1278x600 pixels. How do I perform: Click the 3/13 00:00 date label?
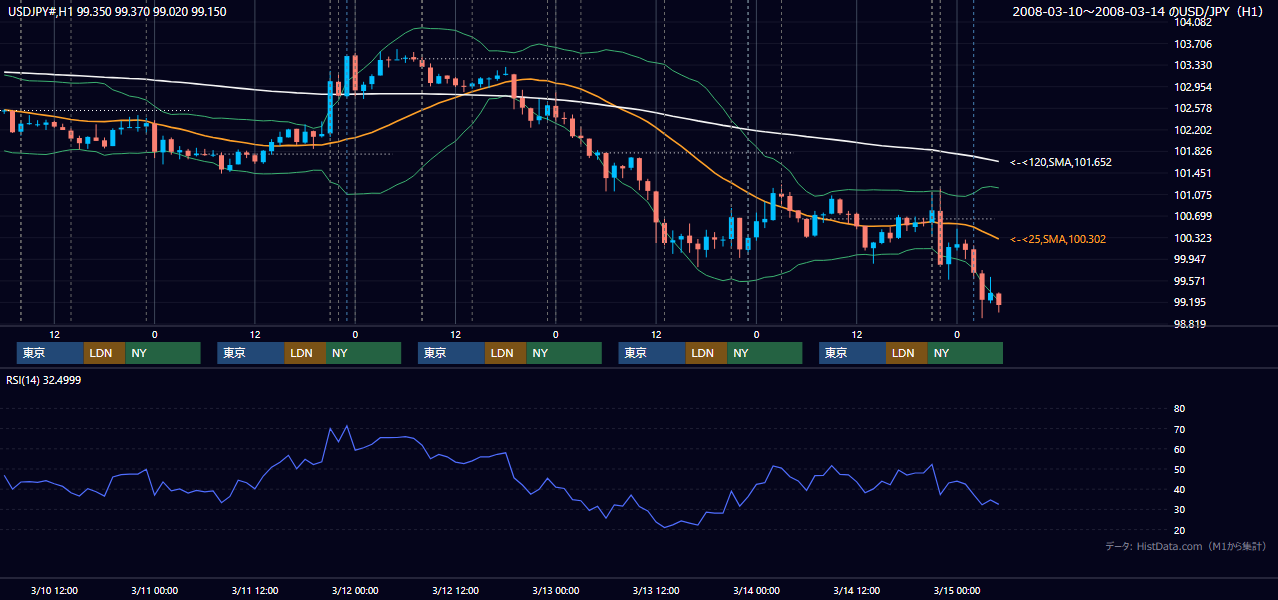(556, 590)
